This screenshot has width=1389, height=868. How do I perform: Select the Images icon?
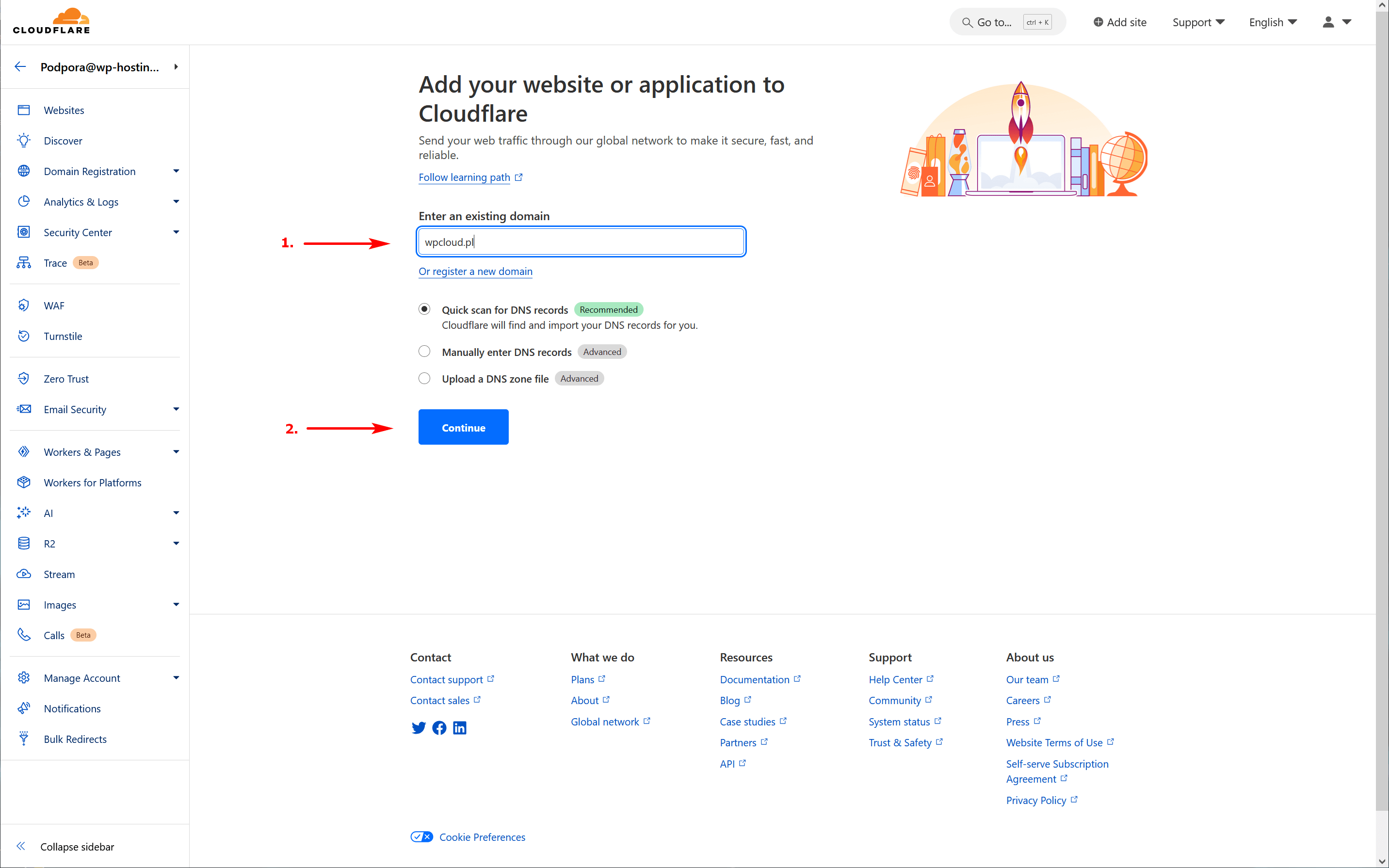[24, 604]
